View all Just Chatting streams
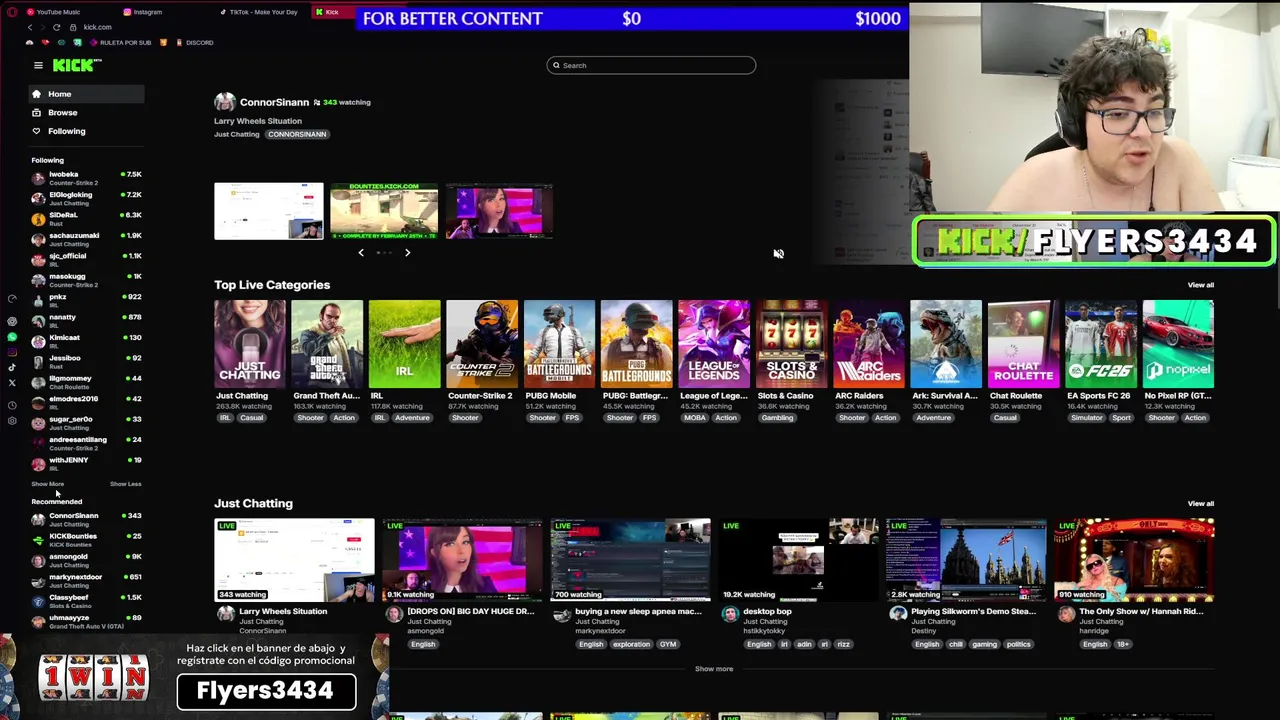This screenshot has width=1280, height=720. [x=1200, y=504]
